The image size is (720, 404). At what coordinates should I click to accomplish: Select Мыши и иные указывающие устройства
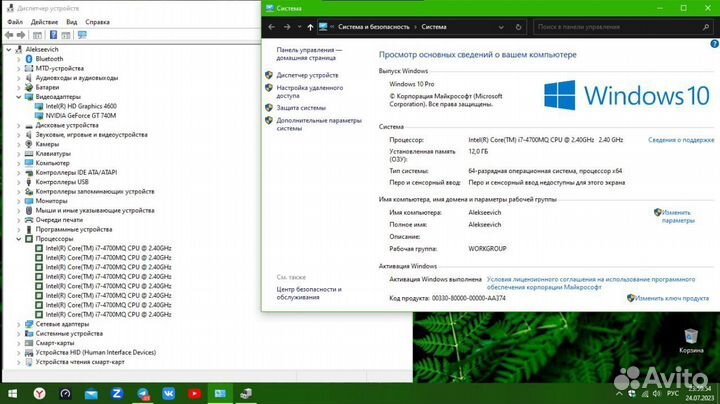pos(95,210)
